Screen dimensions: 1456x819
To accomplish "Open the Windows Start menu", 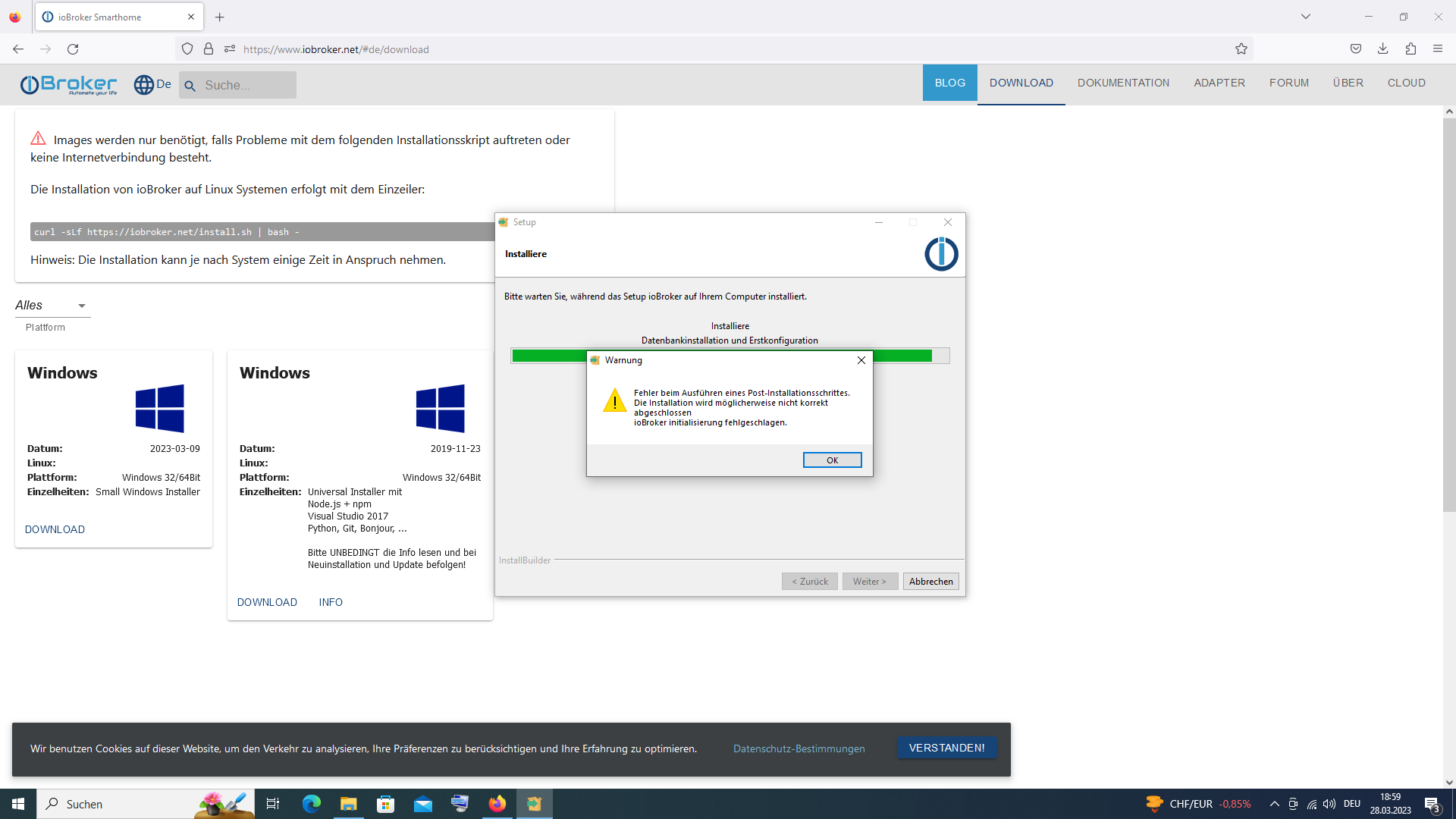I will [x=18, y=804].
